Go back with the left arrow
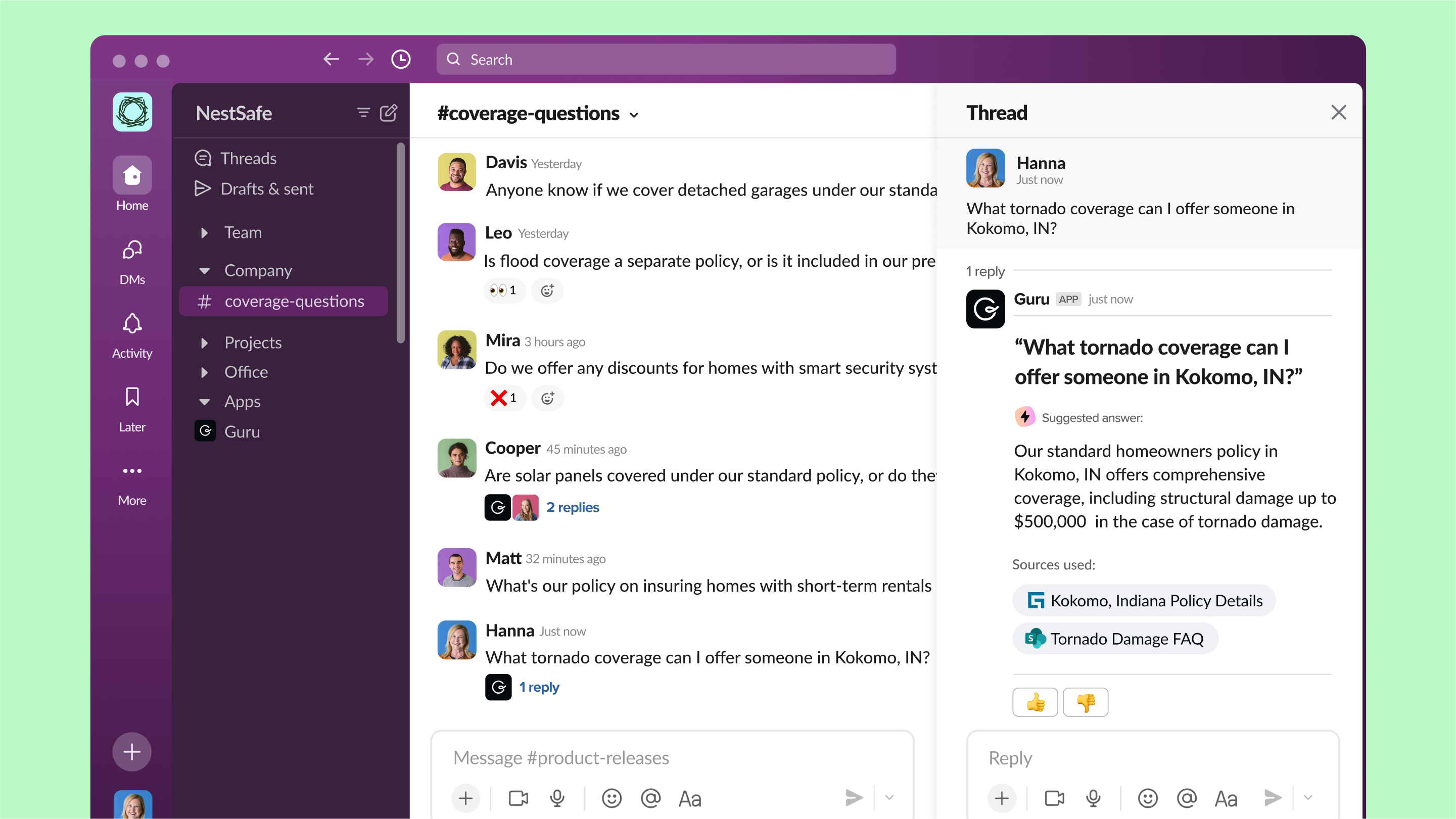 tap(331, 59)
